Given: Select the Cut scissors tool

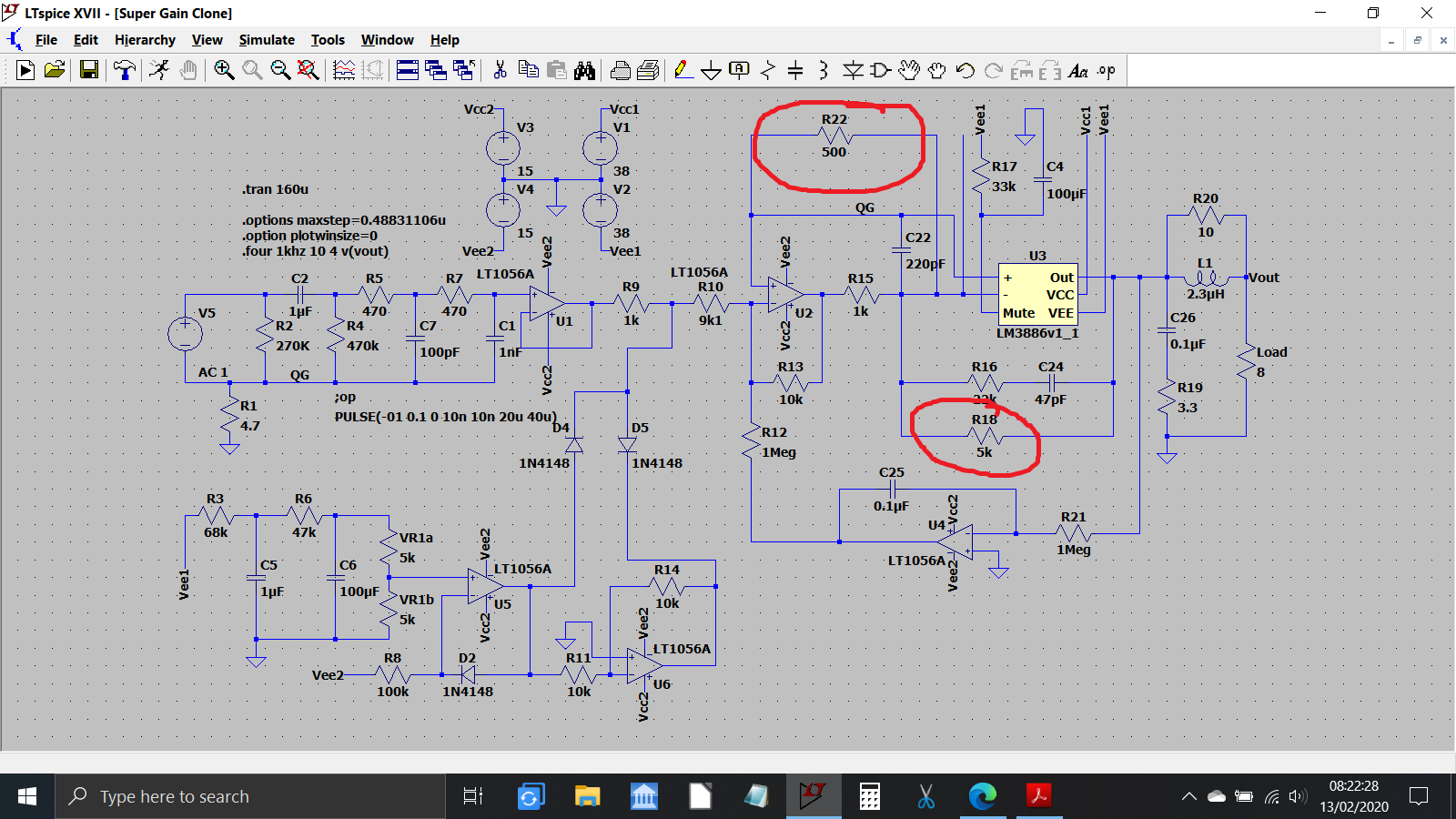Looking at the screenshot, I should point(500,70).
